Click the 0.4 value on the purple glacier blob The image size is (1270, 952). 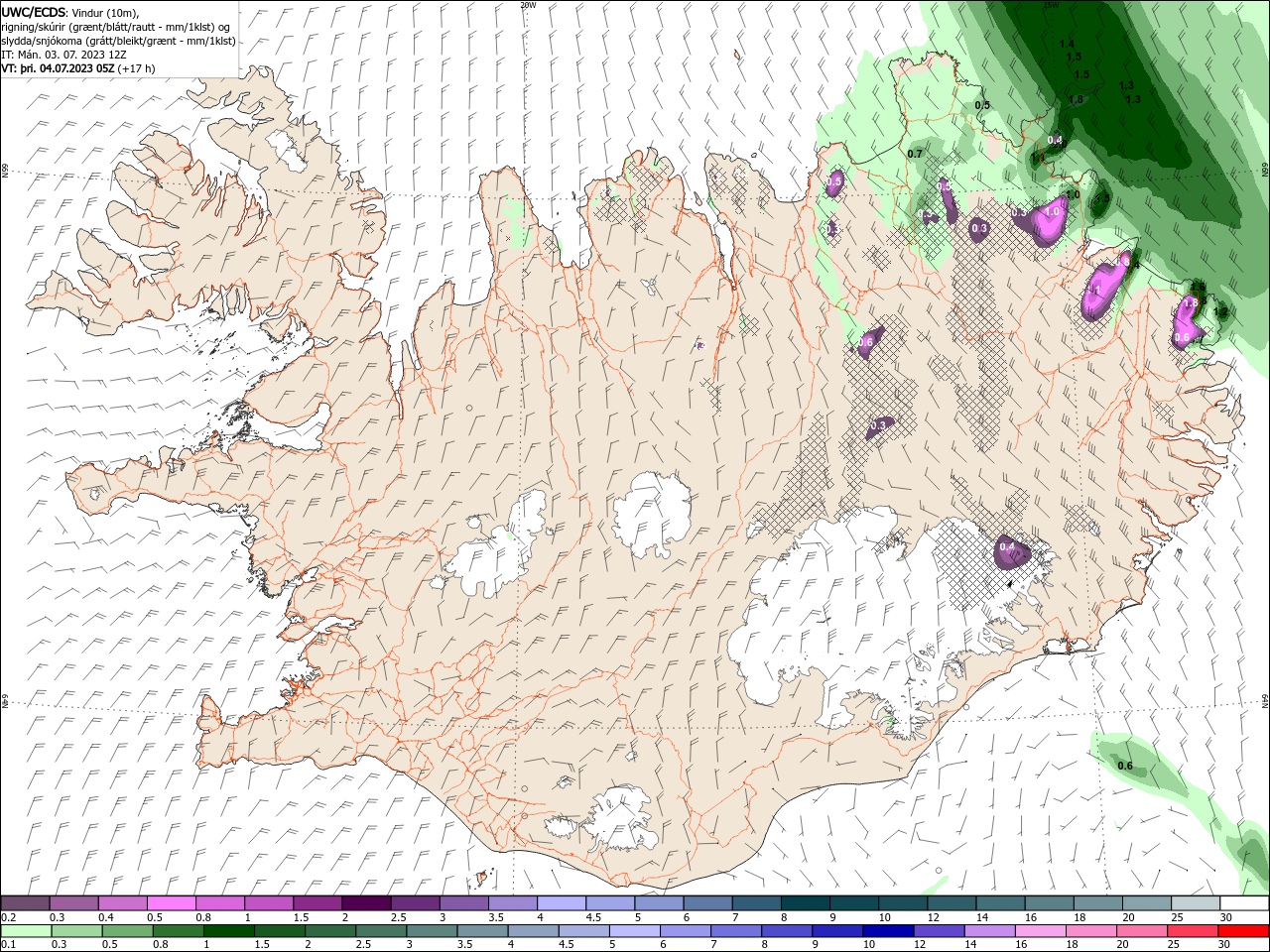click(1007, 547)
